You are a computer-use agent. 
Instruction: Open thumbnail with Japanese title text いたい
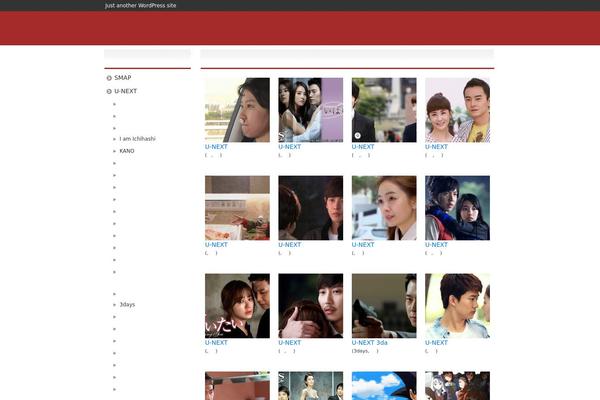pyautogui.click(x=237, y=306)
